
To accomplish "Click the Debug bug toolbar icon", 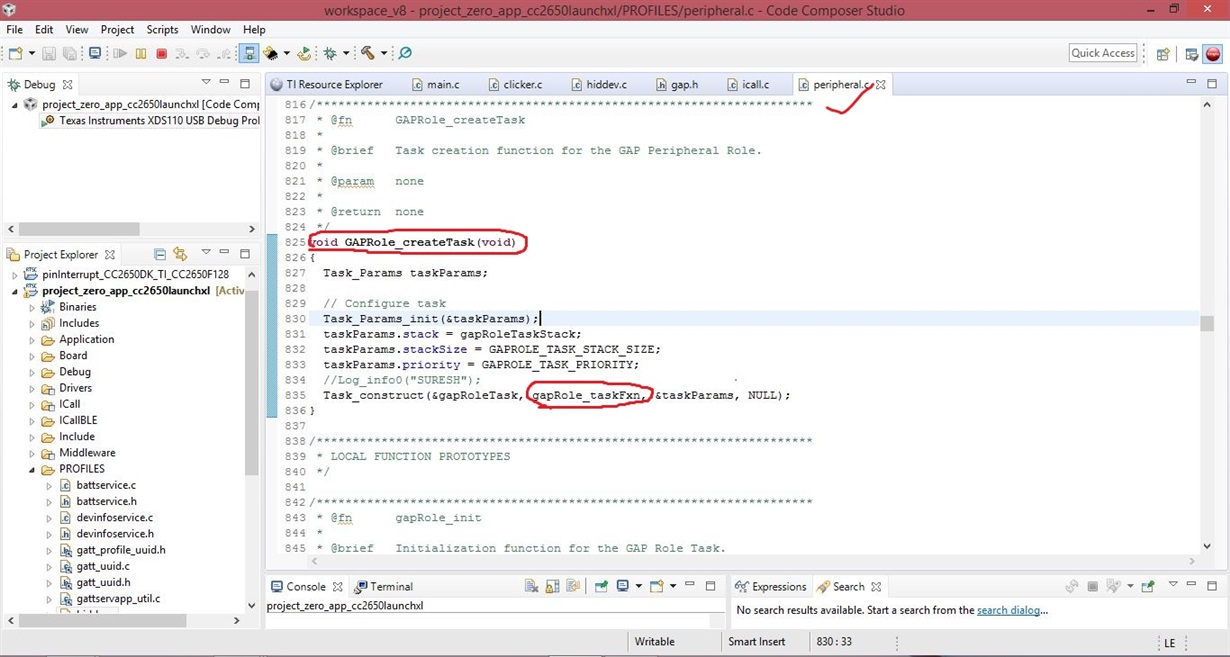I will pyautogui.click(x=331, y=53).
